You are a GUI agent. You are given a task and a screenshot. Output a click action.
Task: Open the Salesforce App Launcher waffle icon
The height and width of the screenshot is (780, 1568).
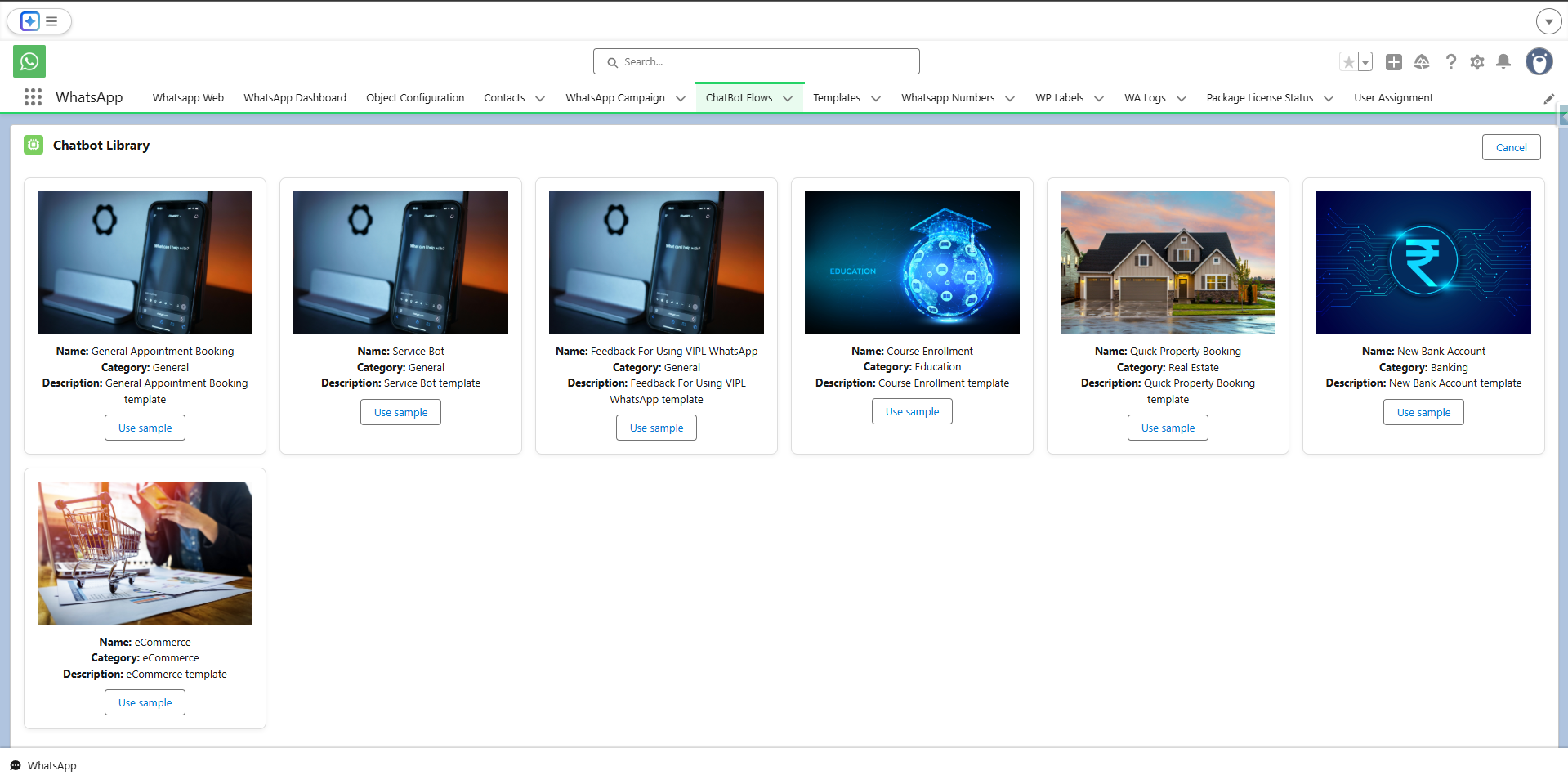point(33,96)
